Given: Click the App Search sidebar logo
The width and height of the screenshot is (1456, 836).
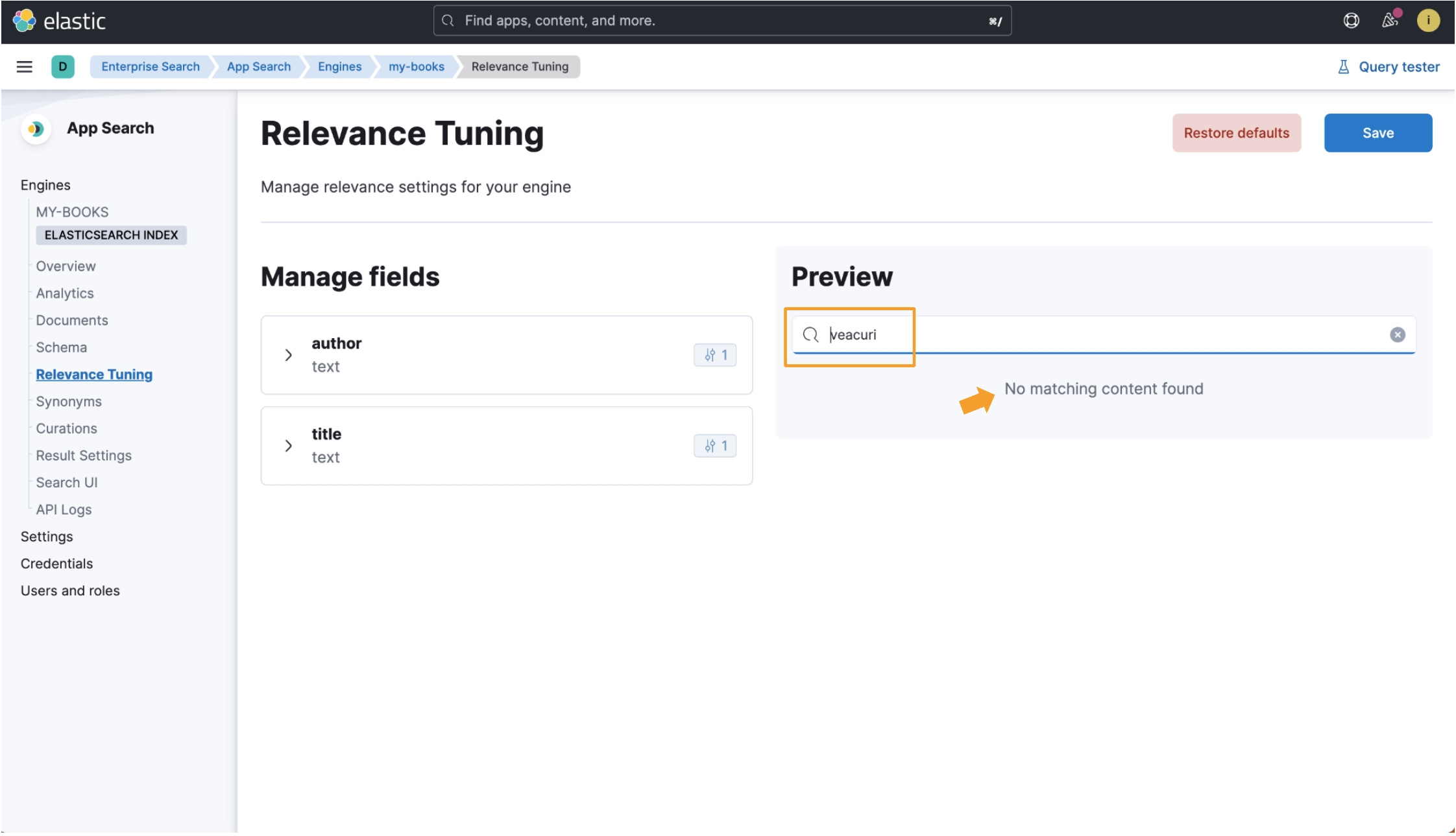Looking at the screenshot, I should (36, 129).
